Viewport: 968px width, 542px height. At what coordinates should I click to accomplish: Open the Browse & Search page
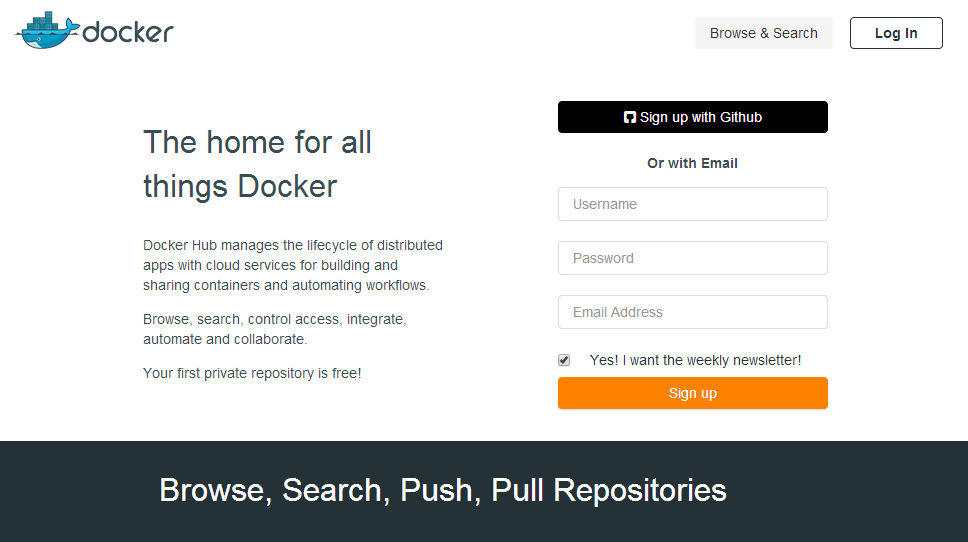pyautogui.click(x=764, y=33)
